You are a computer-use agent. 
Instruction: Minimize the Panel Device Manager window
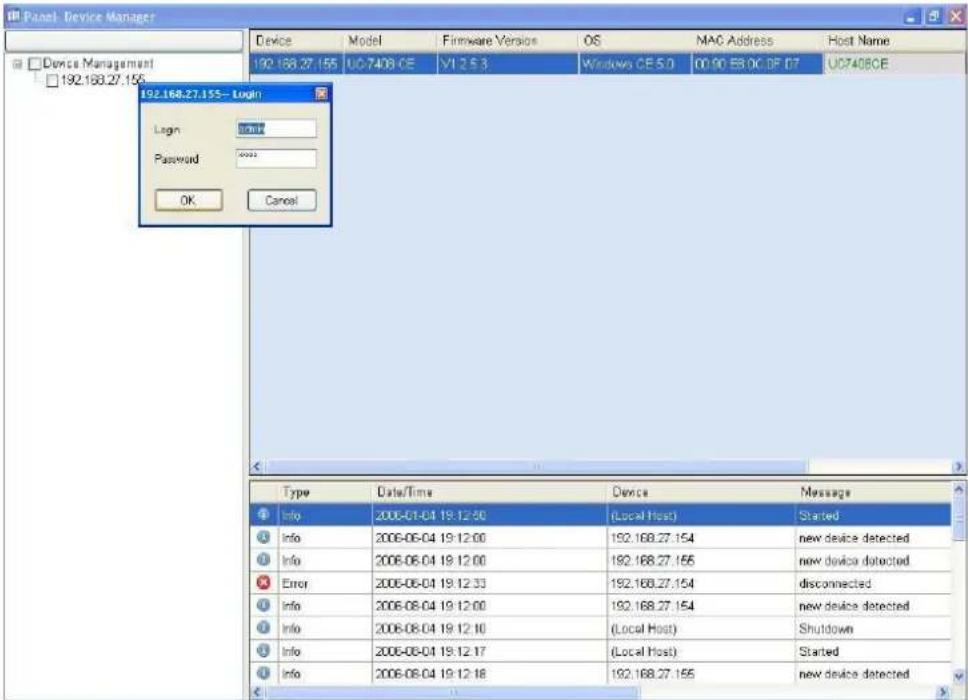coord(912,16)
